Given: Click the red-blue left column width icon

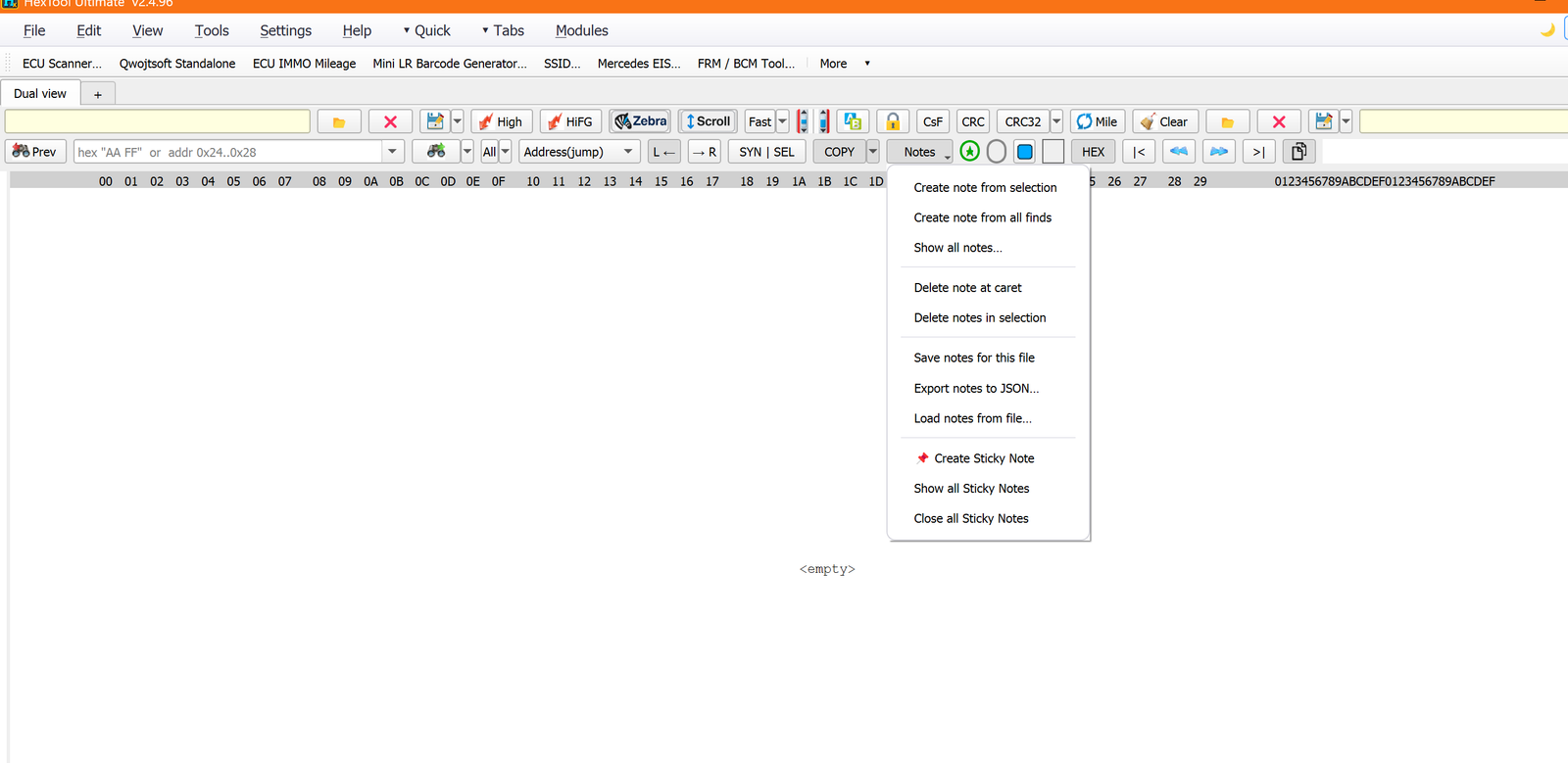Looking at the screenshot, I should click(x=803, y=121).
